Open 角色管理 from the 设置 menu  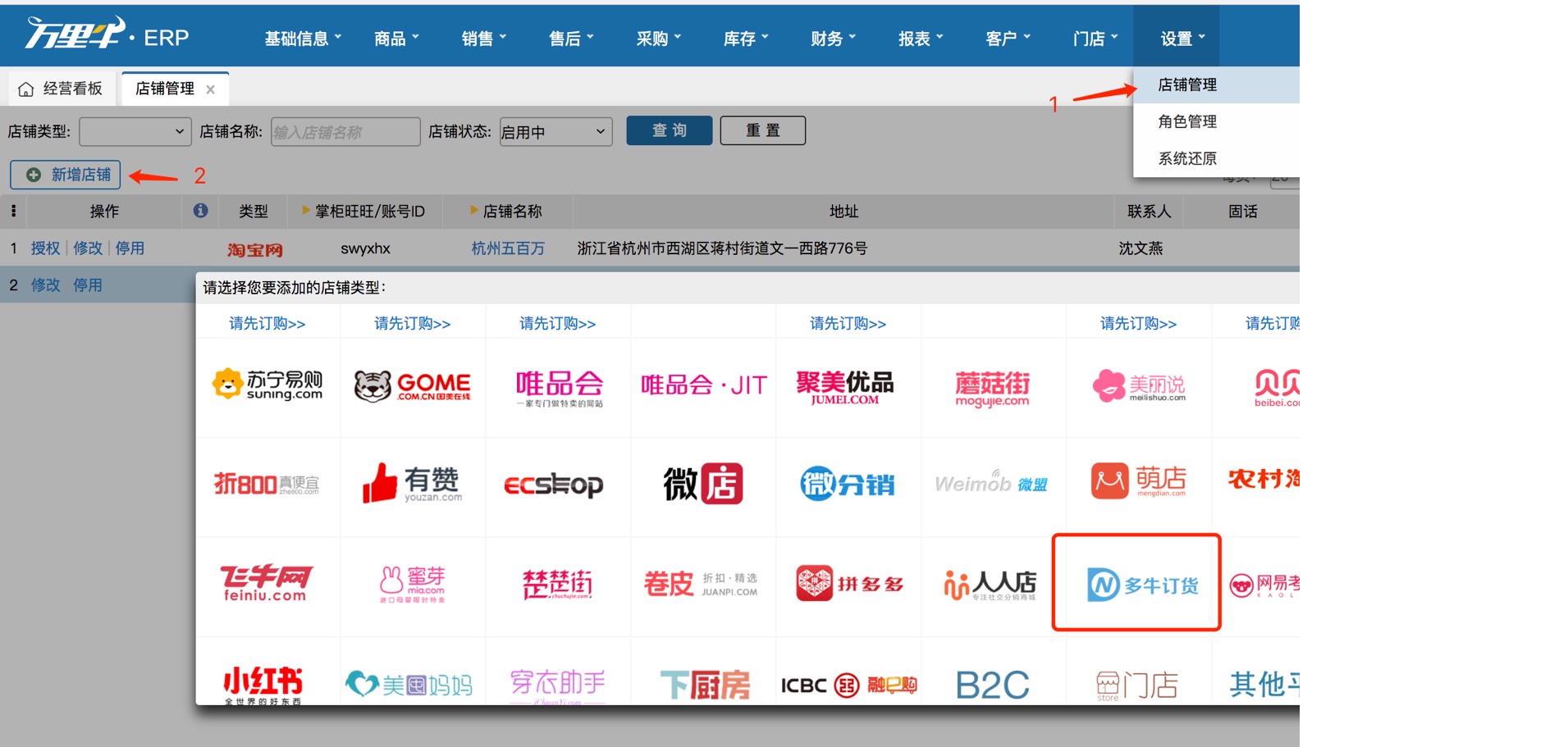tap(1188, 121)
